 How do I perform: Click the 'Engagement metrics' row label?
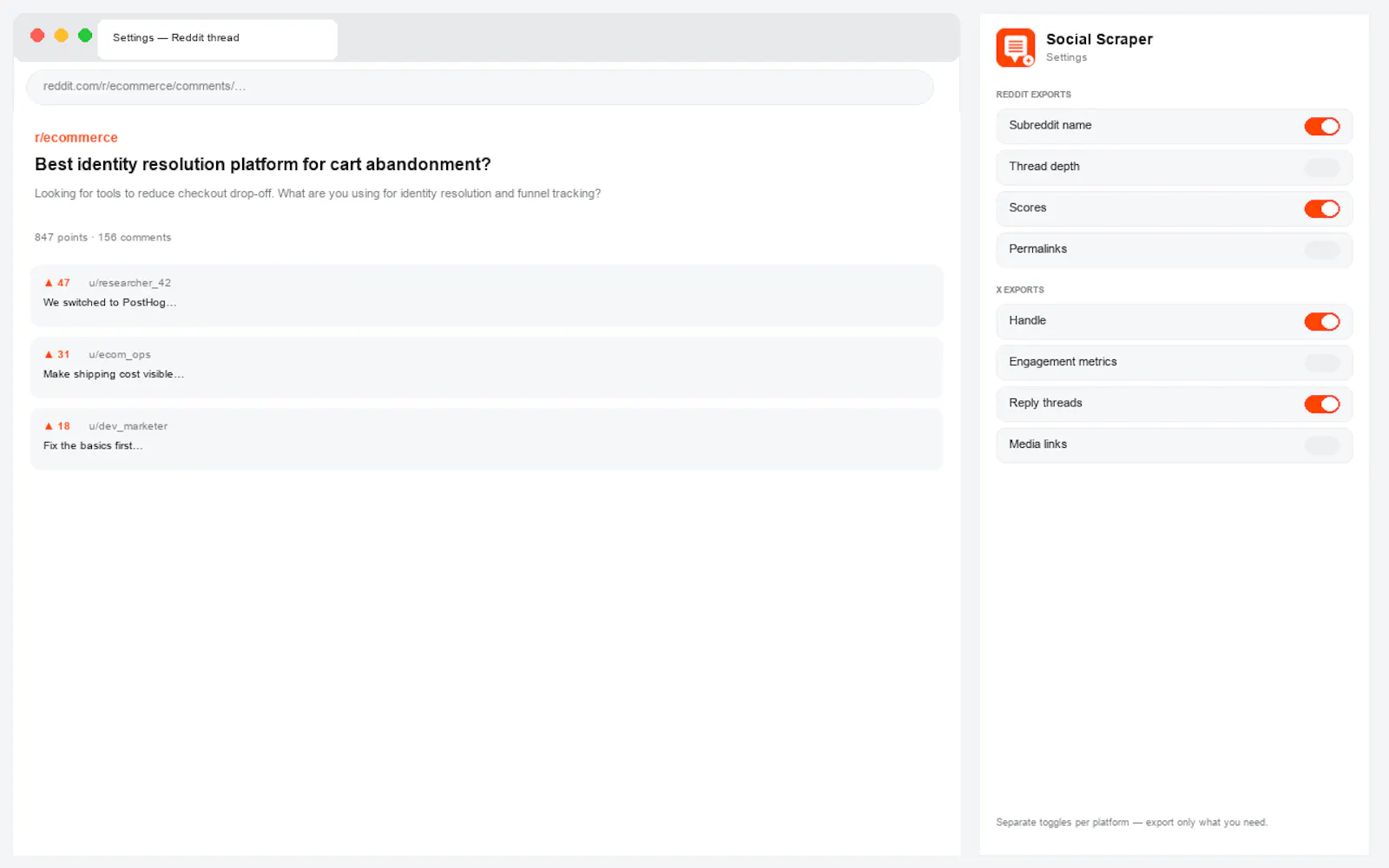click(x=1063, y=362)
